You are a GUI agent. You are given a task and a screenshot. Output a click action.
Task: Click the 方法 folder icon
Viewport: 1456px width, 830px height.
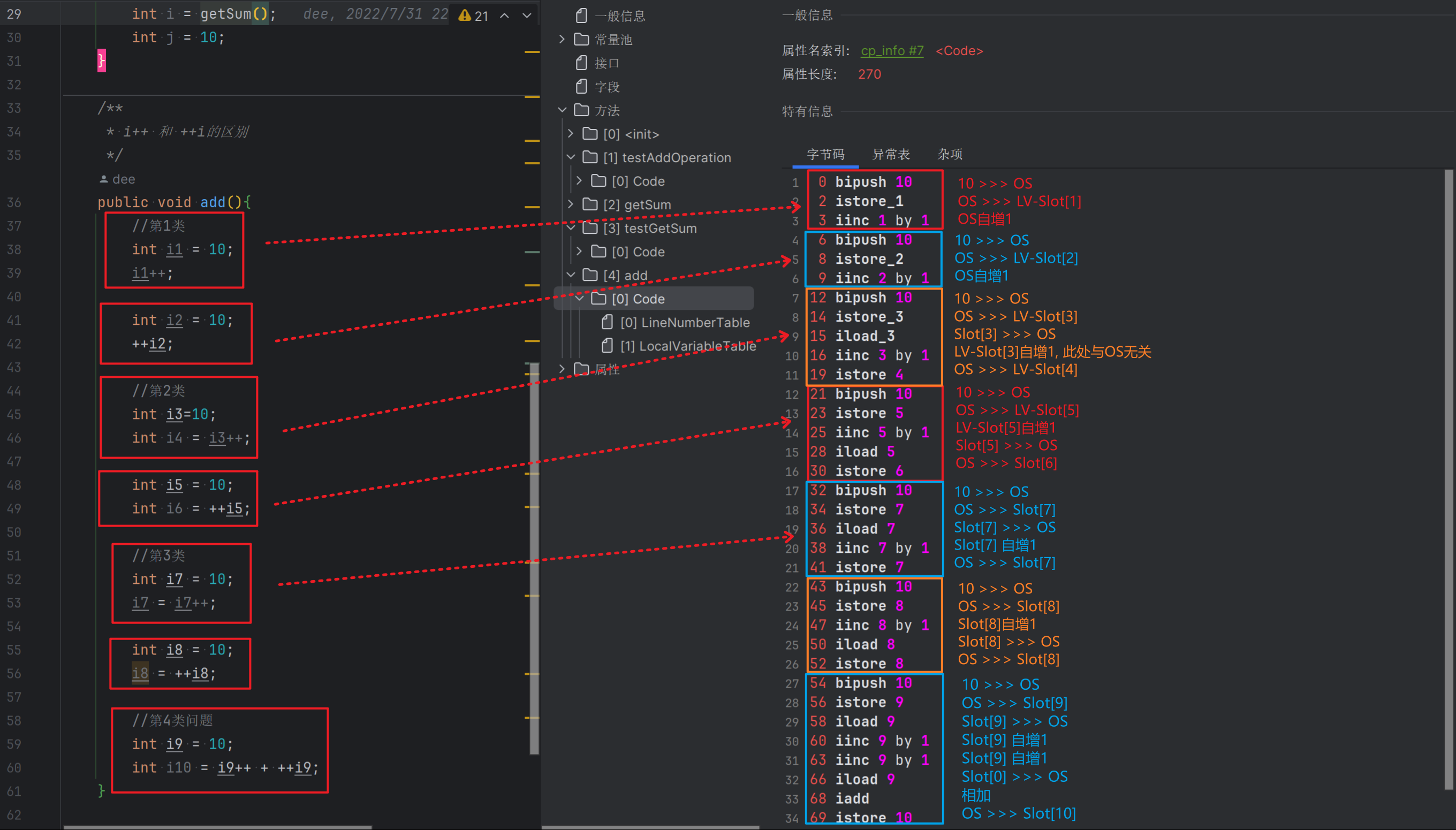pos(582,110)
